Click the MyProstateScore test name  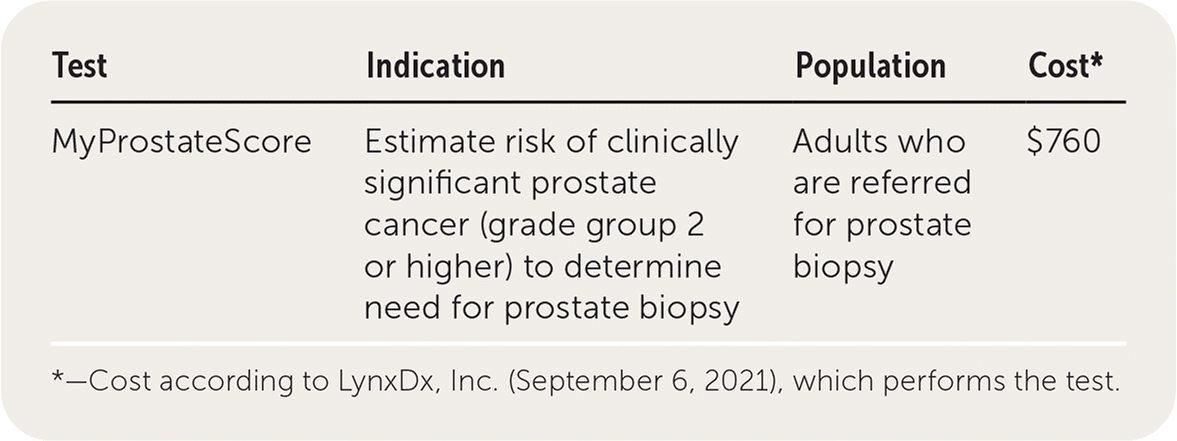181,143
